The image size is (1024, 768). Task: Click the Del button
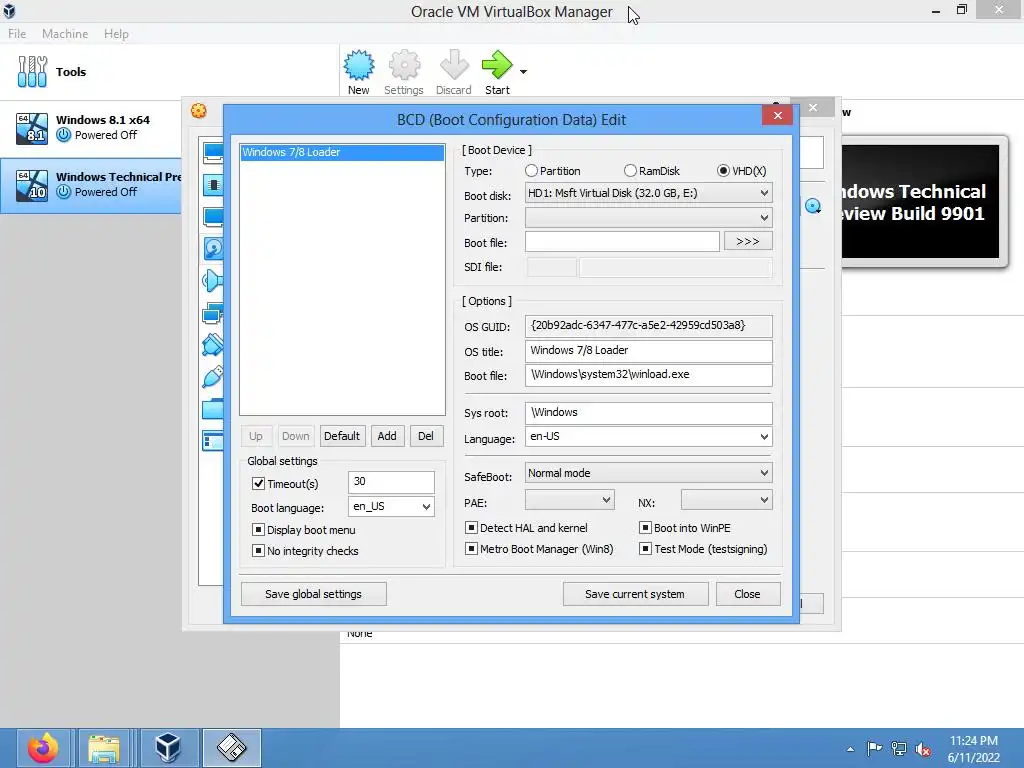(x=426, y=436)
